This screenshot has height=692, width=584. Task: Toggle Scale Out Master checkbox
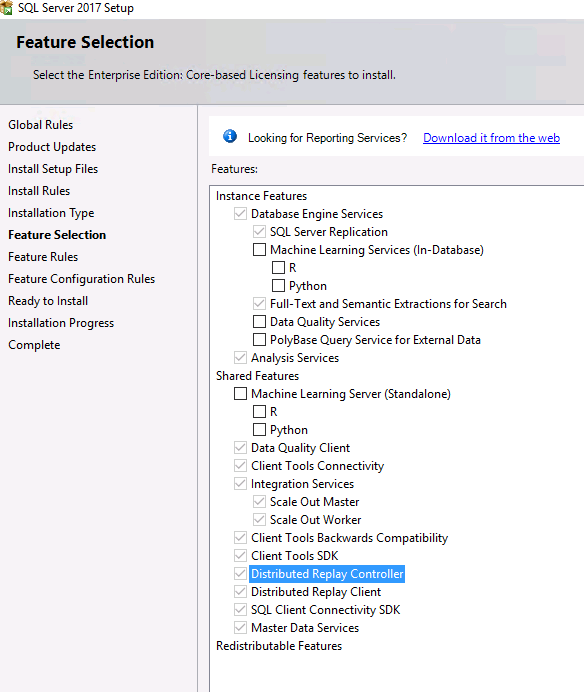pos(259,502)
